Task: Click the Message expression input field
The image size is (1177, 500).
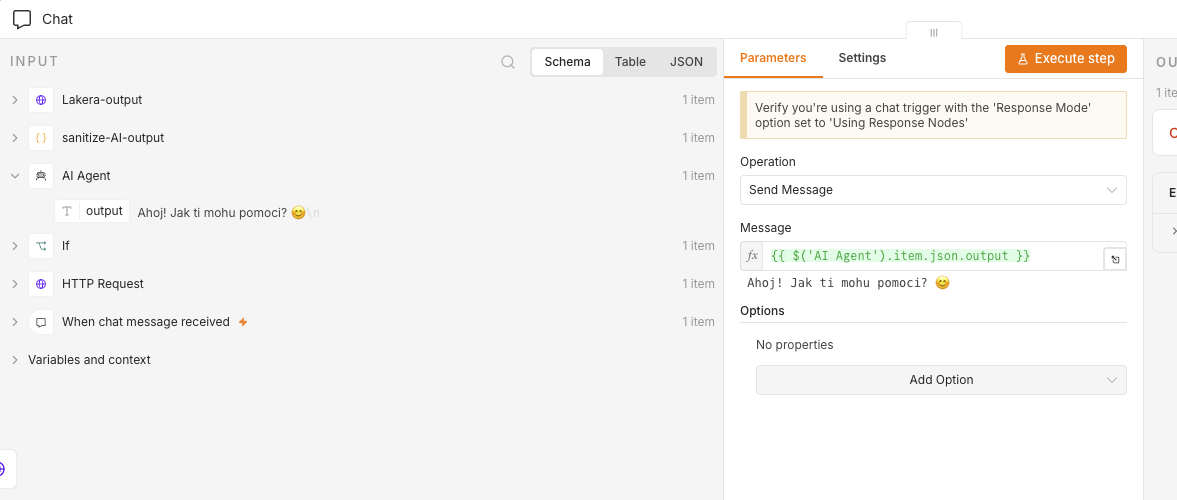Action: pyautogui.click(x=933, y=256)
